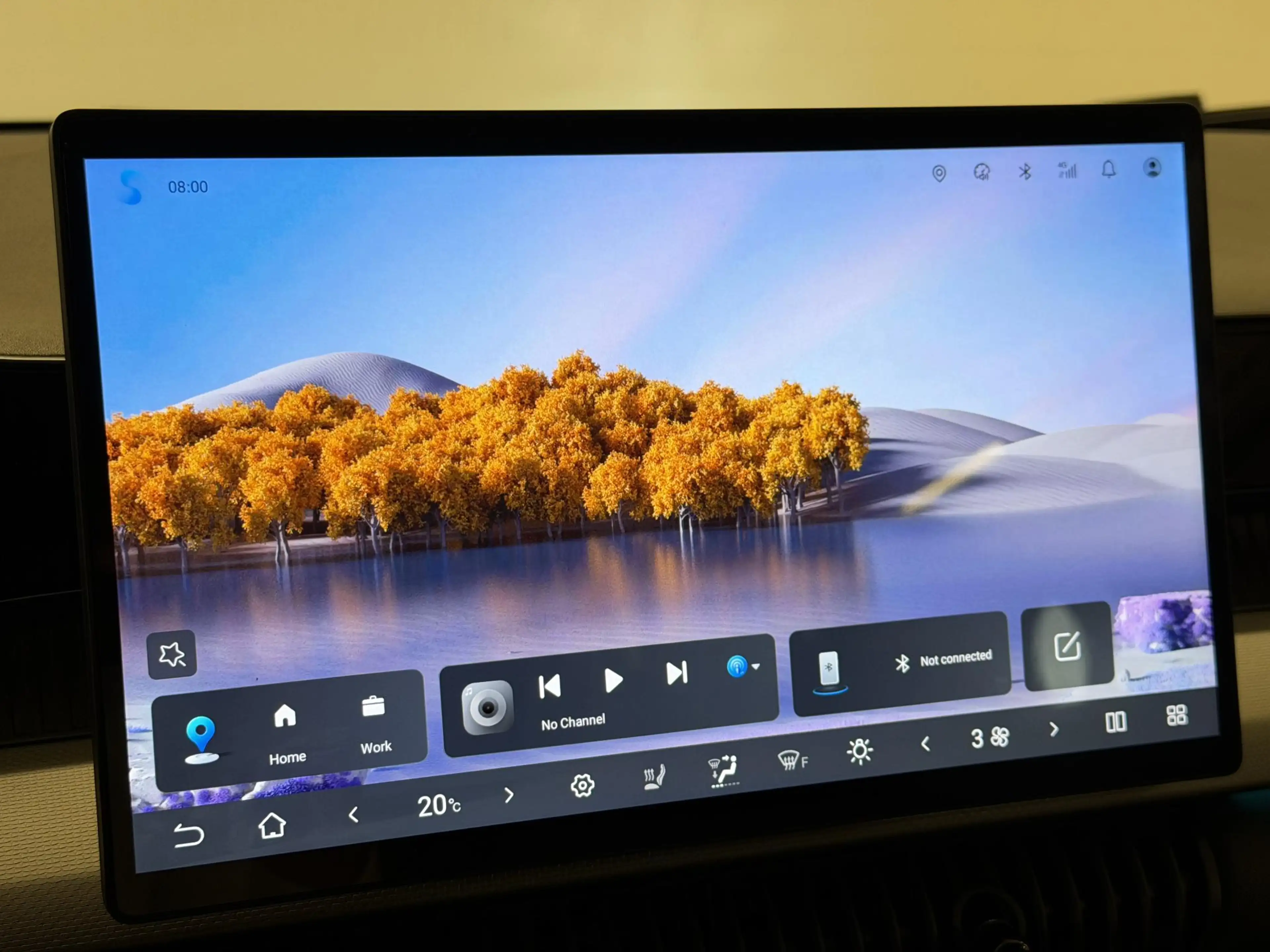Screen dimensions: 1270x952
Task: Decrease fan speed below 3
Action: (925, 744)
